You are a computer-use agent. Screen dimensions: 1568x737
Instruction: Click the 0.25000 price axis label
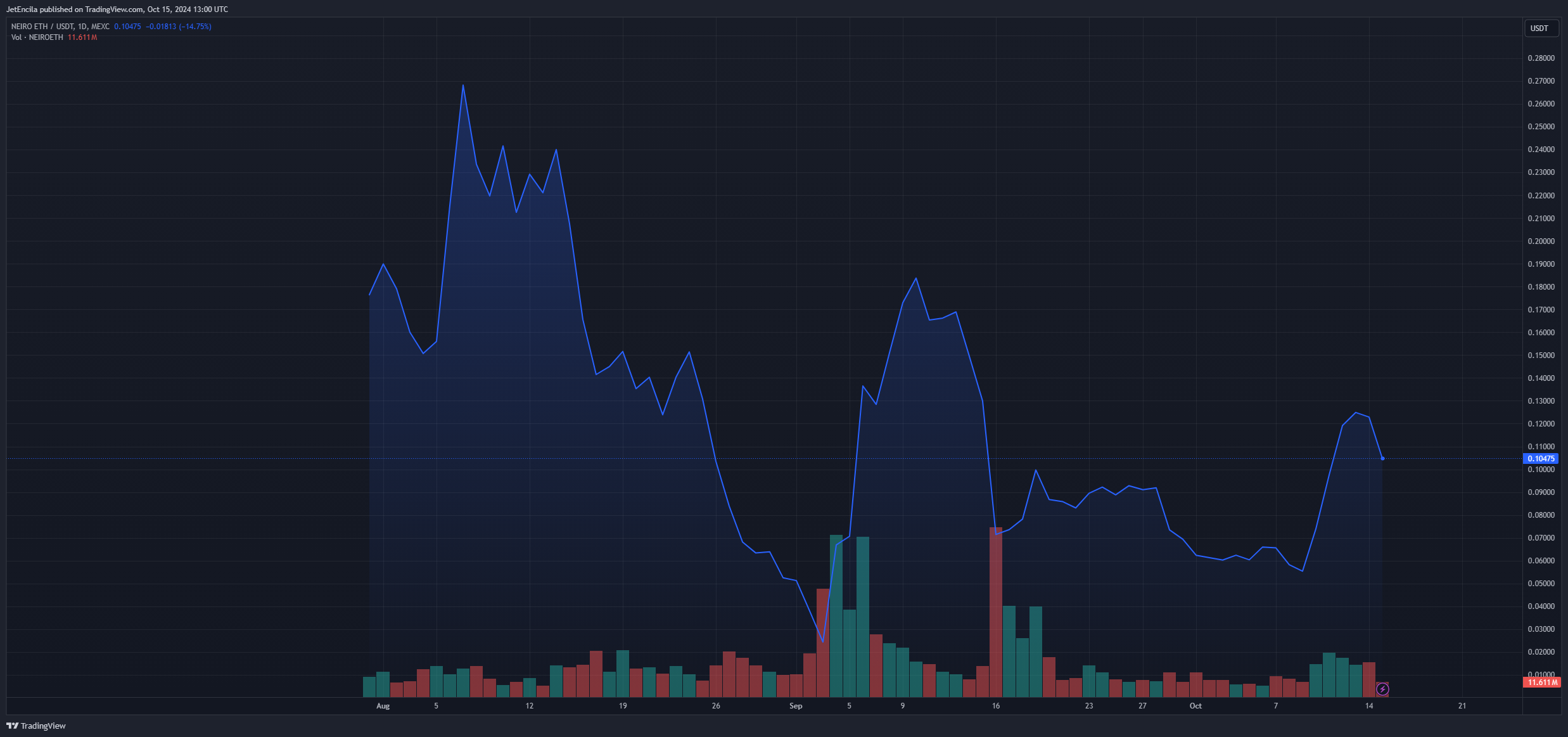click(x=1541, y=127)
